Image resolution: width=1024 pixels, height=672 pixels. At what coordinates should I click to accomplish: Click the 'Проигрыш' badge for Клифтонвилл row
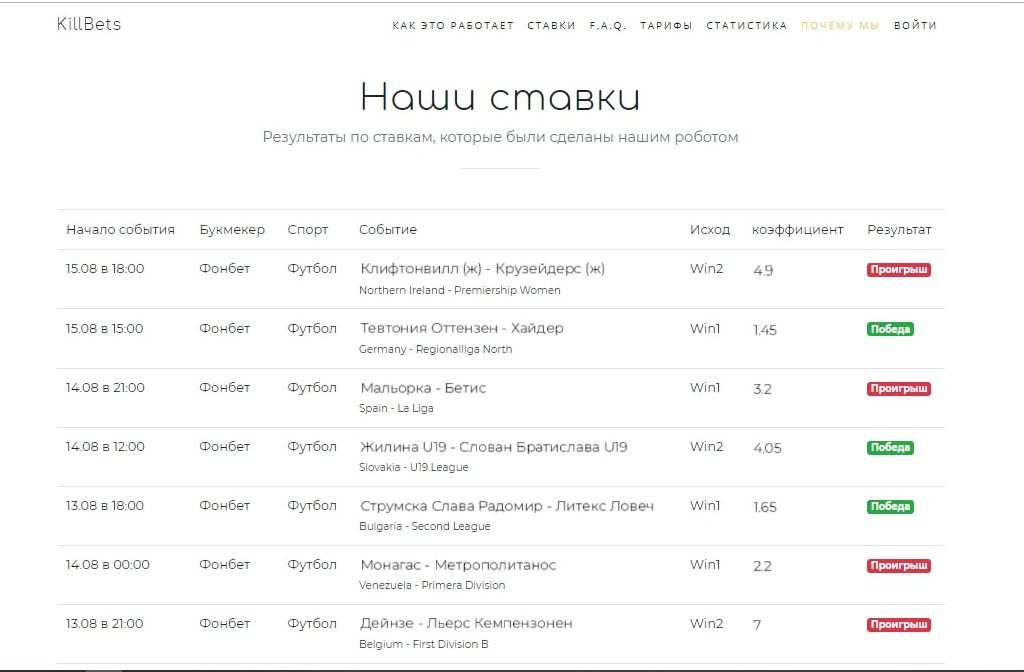point(899,270)
